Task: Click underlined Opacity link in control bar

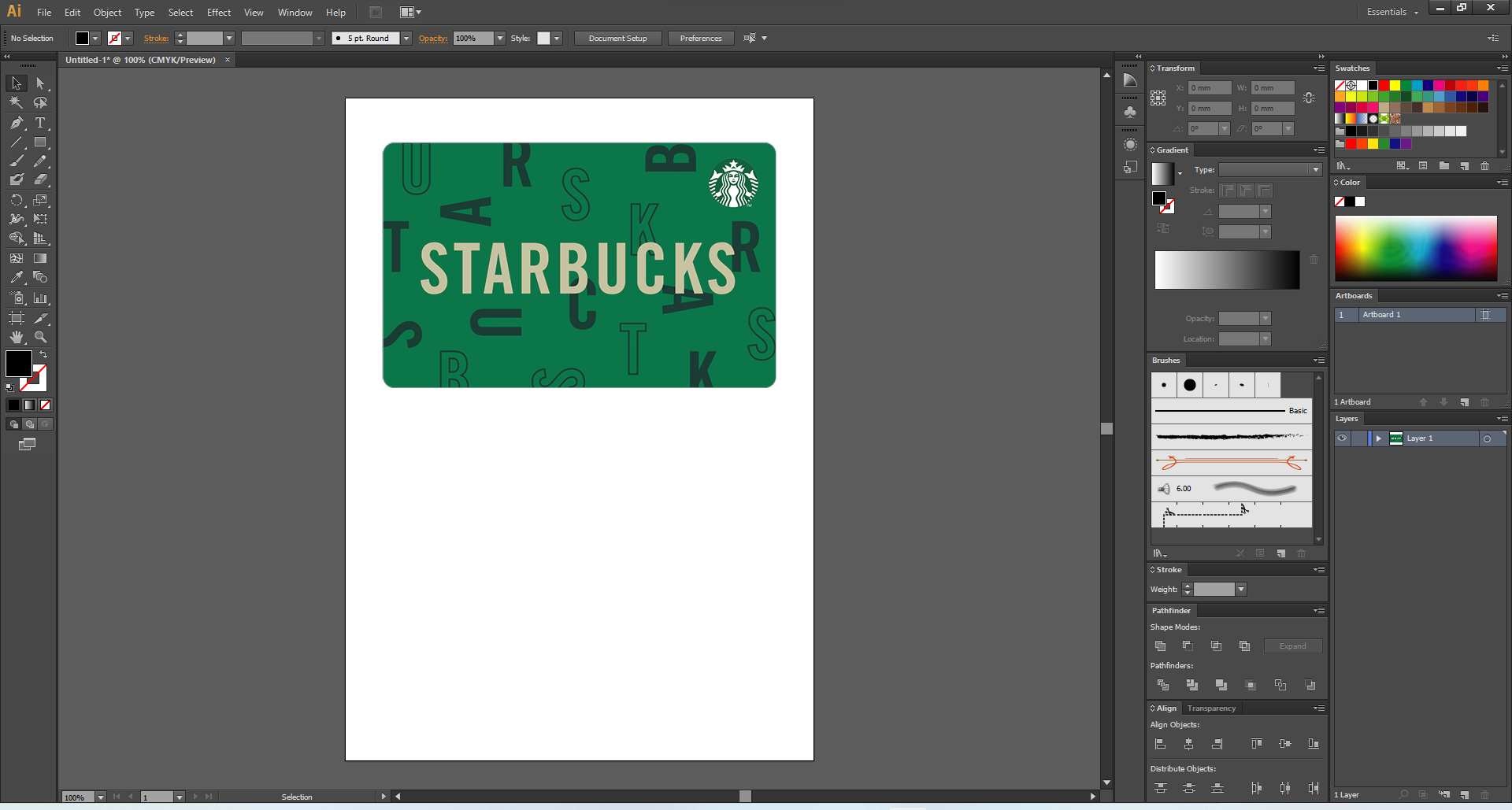Action: [433, 39]
